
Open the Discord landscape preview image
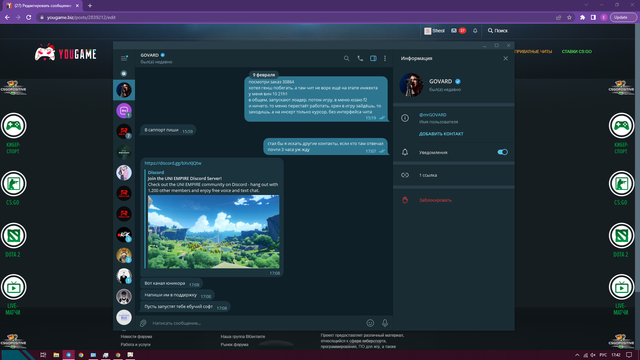(x=213, y=231)
